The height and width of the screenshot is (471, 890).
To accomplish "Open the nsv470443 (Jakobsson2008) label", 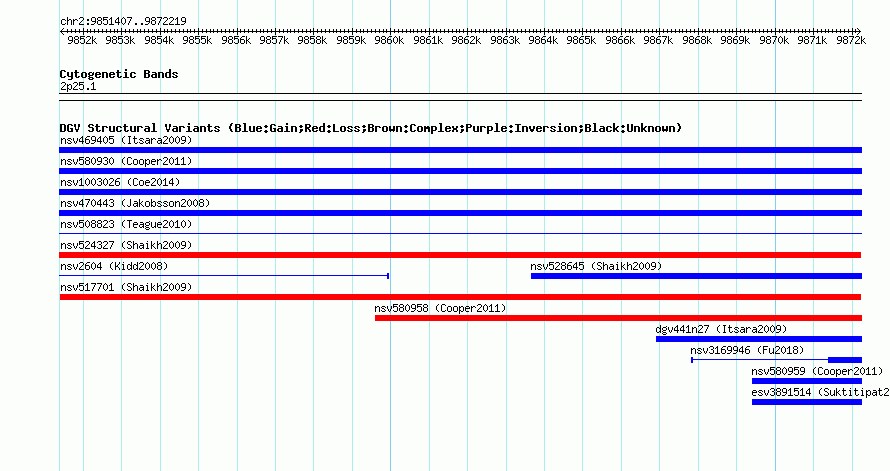I will pos(135,203).
